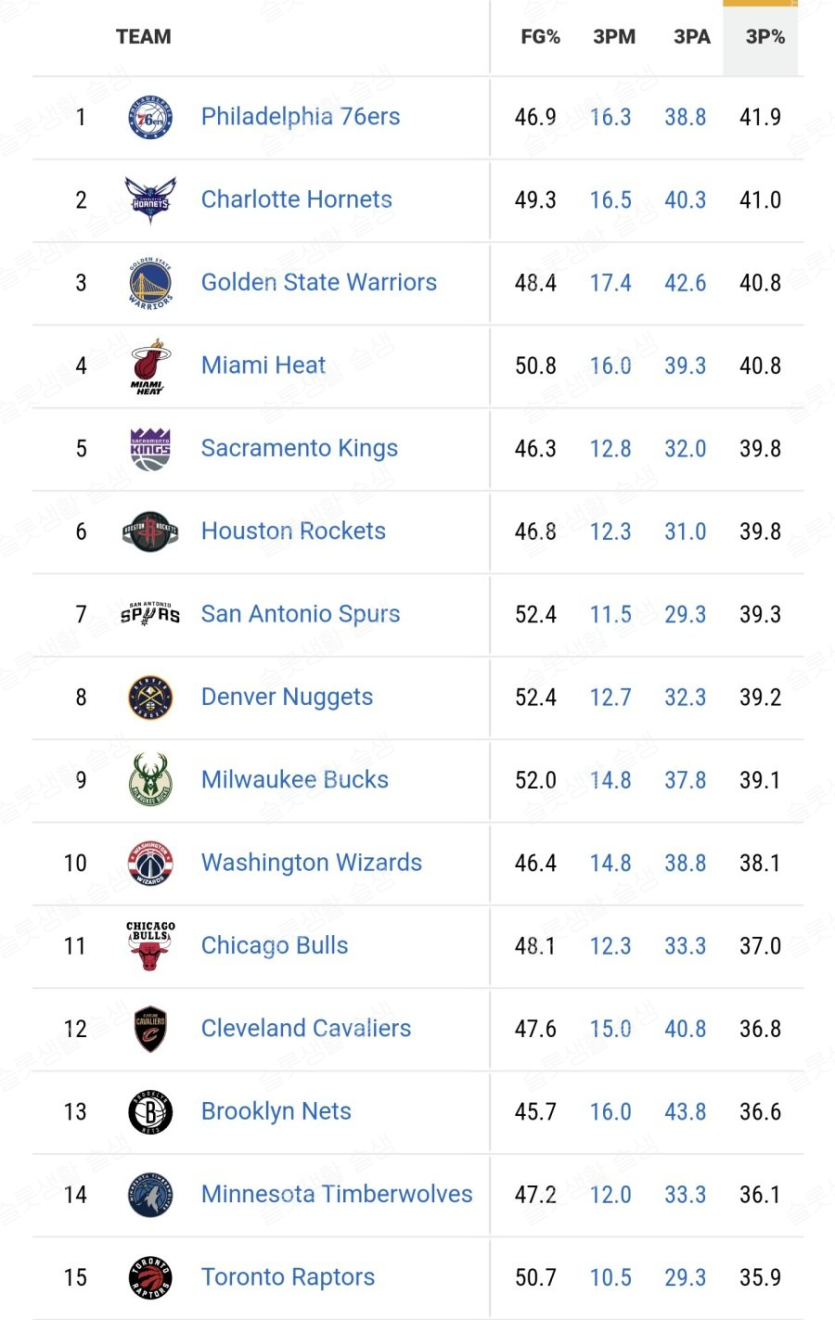Click the Chicago Bulls logo icon
Image resolution: width=835 pixels, height=1320 pixels.
(x=150, y=946)
